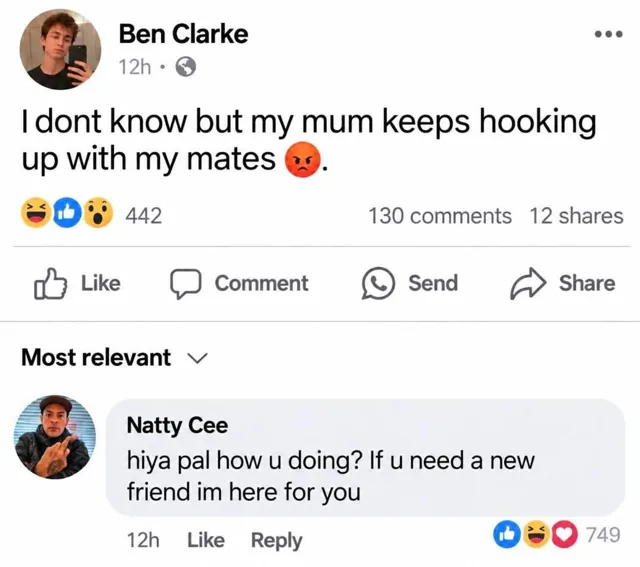Screen dimensions: 640x567
Task: Click the thumbs-up Like icon under post
Action: [x=50, y=284]
